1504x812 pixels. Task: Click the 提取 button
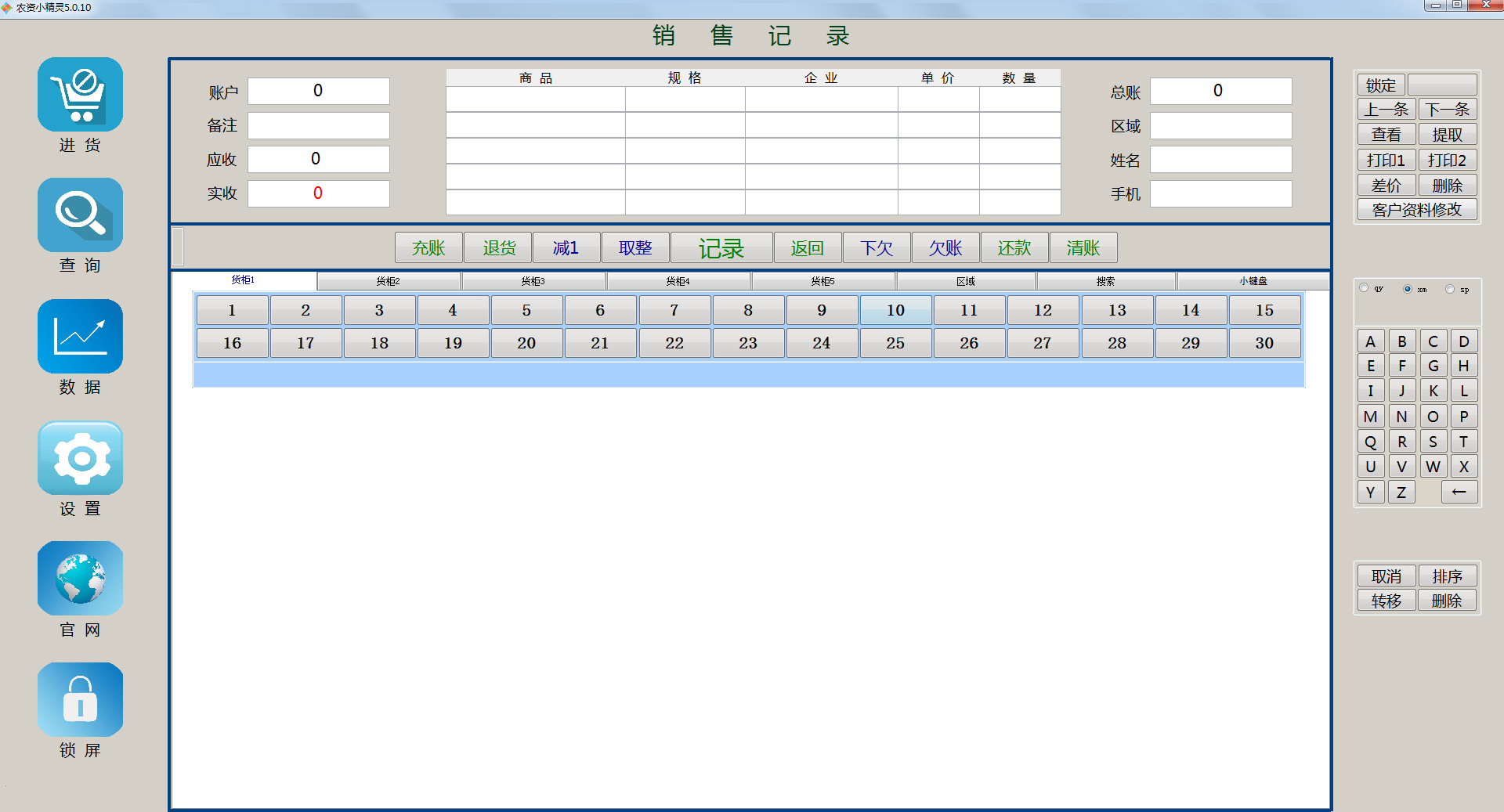click(1448, 135)
